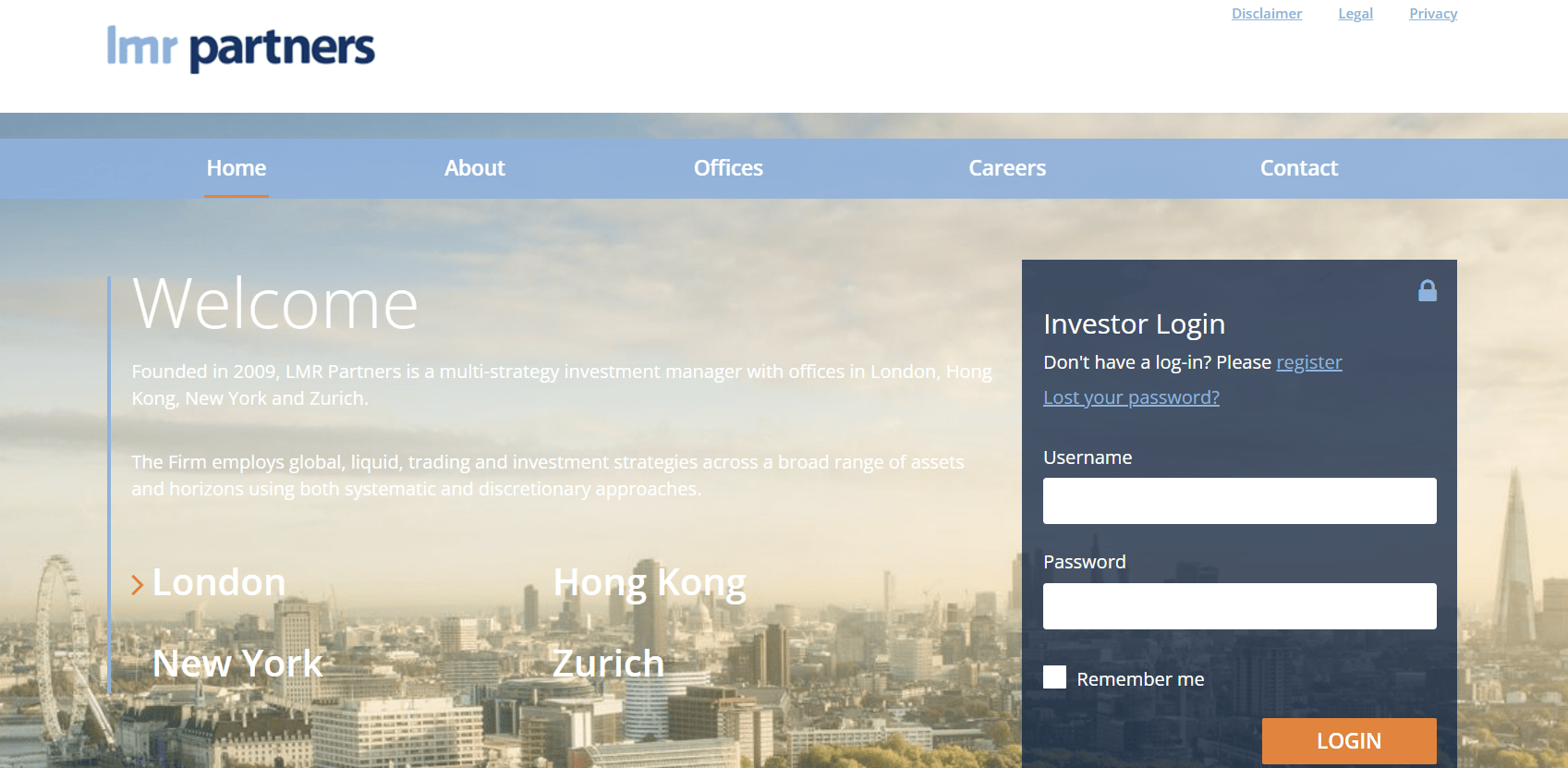Click the padlock icon in login panel
Screen dimensions: 1568x768
[x=1427, y=291]
